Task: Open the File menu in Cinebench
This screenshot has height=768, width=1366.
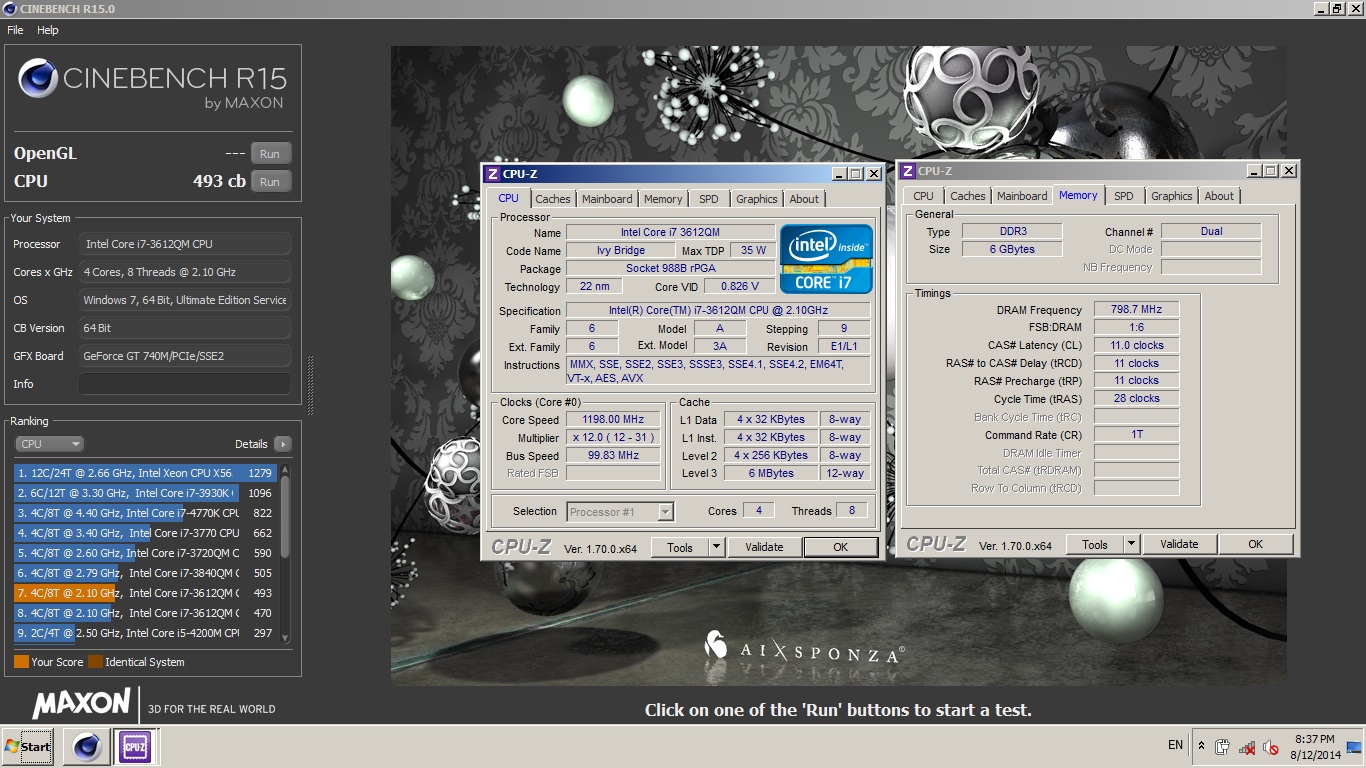Action: click(x=15, y=30)
